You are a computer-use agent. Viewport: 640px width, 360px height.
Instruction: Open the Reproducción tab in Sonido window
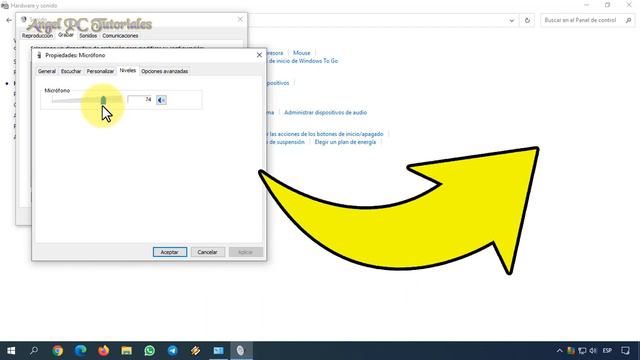pyautogui.click(x=37, y=36)
